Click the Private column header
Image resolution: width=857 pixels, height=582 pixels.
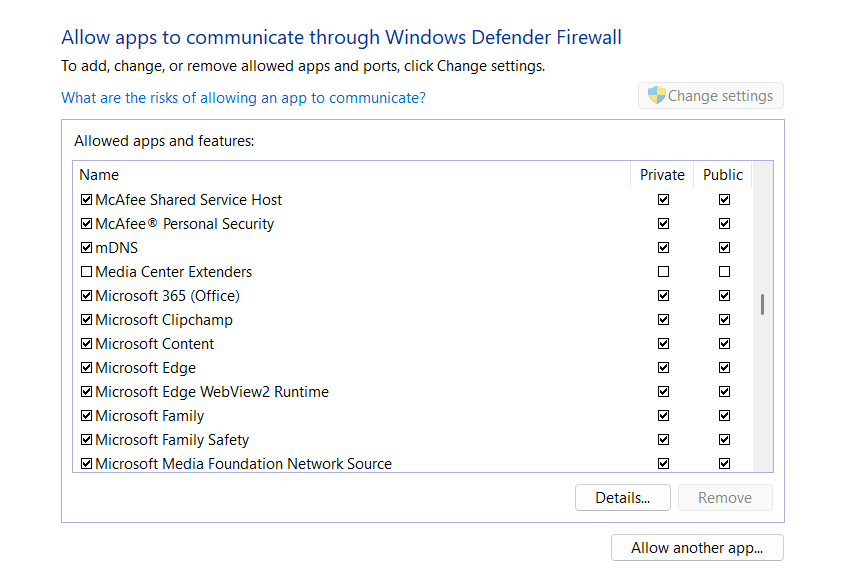pos(662,175)
